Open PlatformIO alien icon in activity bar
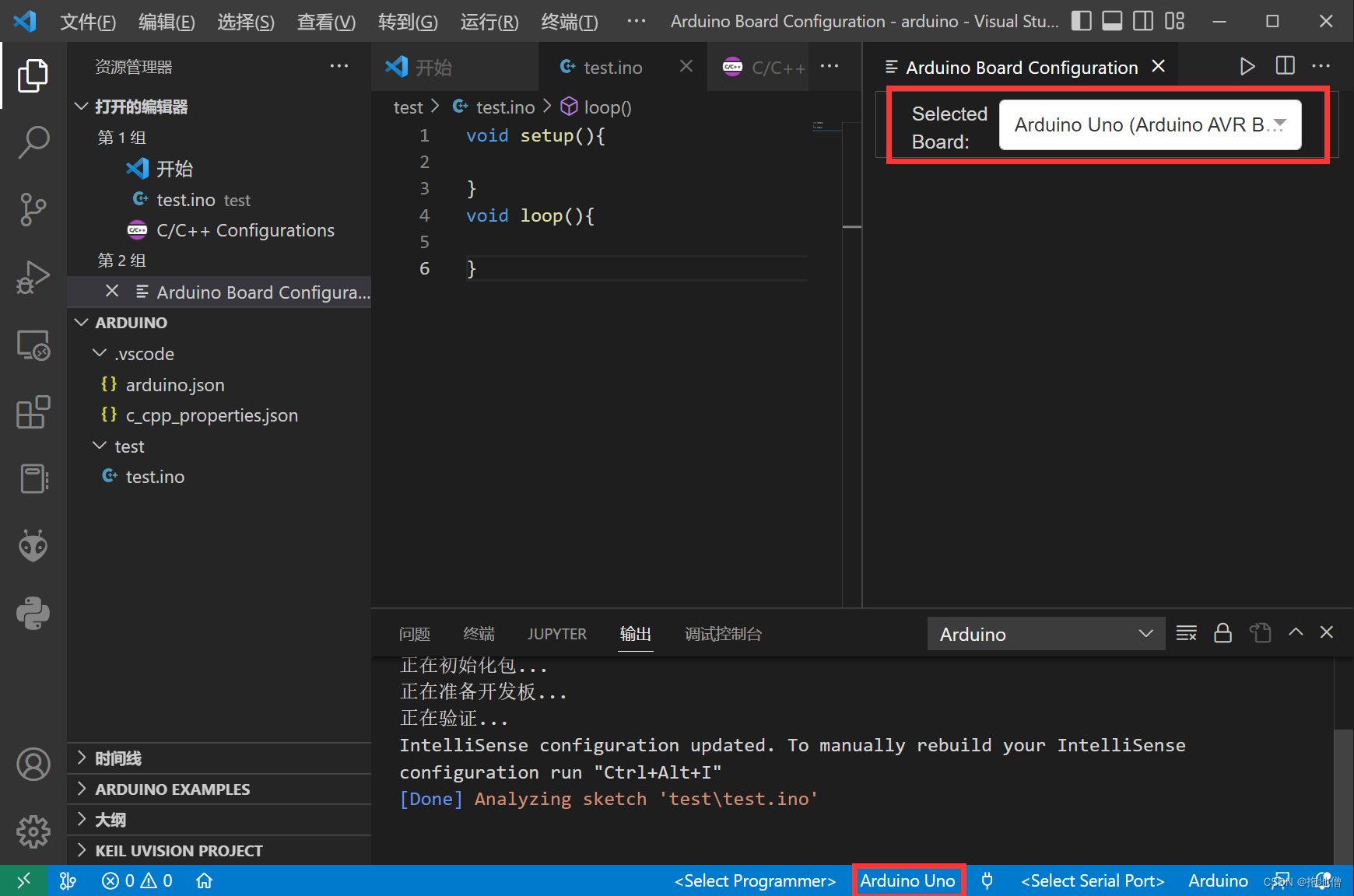 click(33, 546)
